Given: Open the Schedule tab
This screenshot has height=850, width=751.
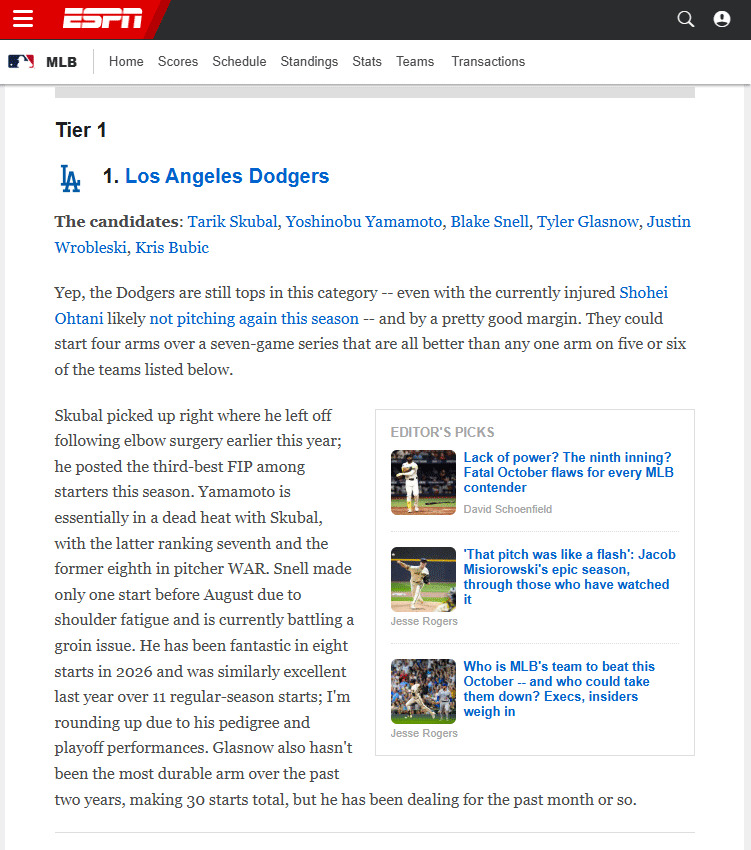Looking at the screenshot, I should click(239, 61).
